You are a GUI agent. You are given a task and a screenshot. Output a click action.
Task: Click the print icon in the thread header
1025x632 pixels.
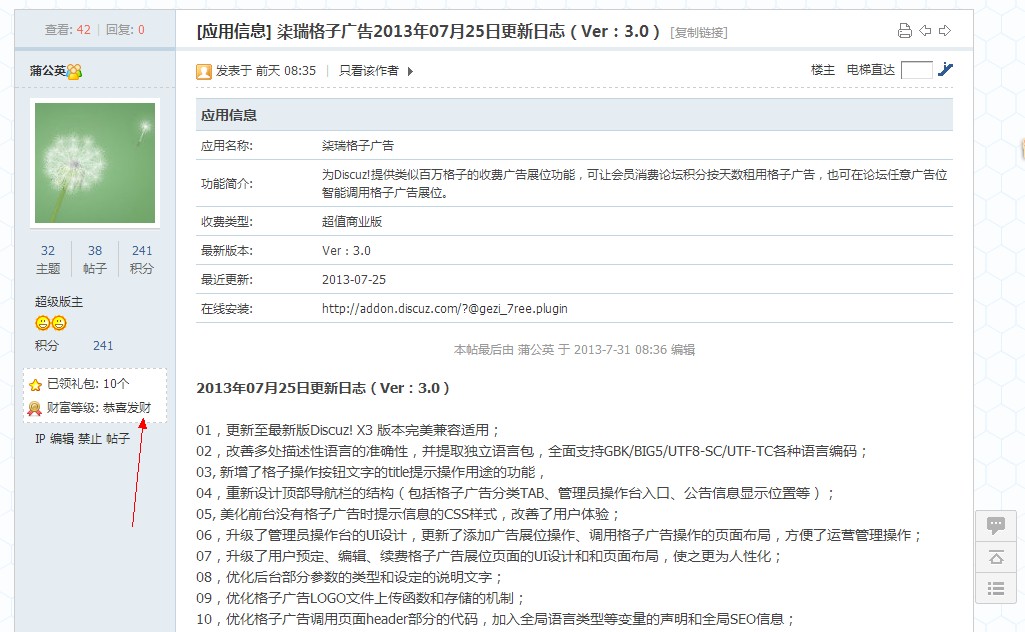pyautogui.click(x=905, y=31)
